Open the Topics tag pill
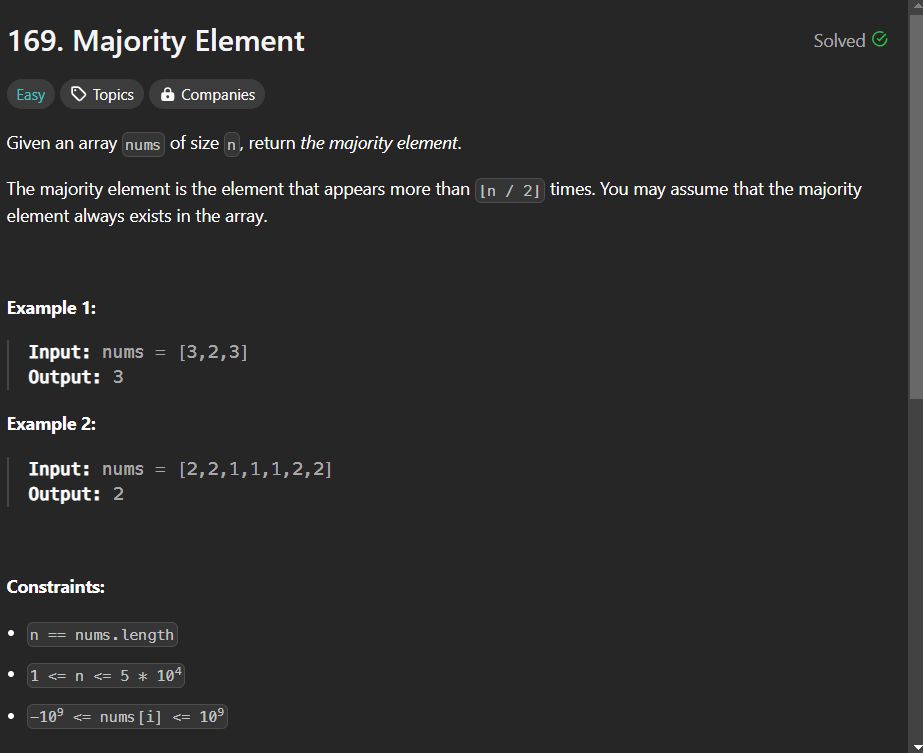Screen dimensions: 923x753 102,94
